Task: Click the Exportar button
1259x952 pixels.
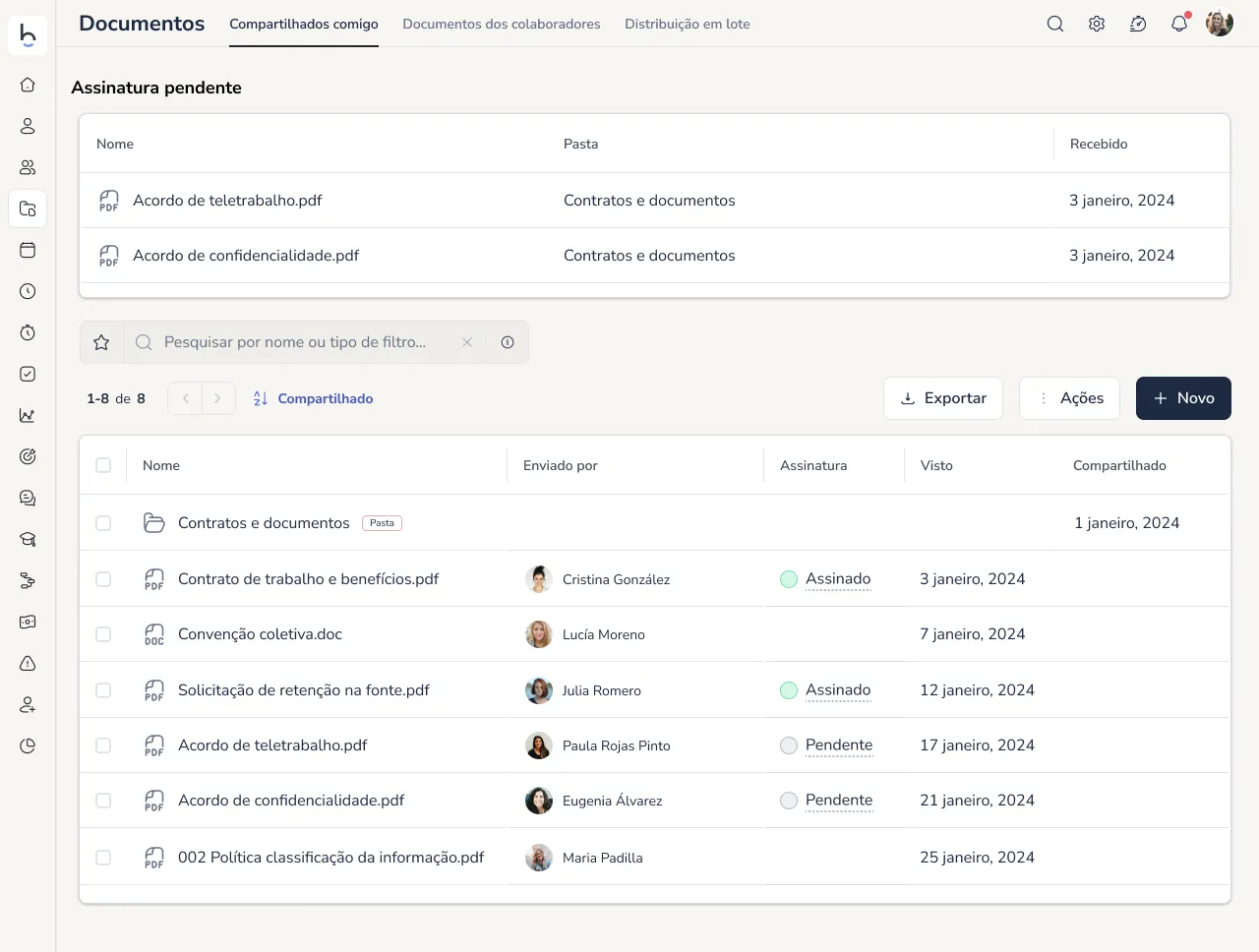Action: [943, 398]
